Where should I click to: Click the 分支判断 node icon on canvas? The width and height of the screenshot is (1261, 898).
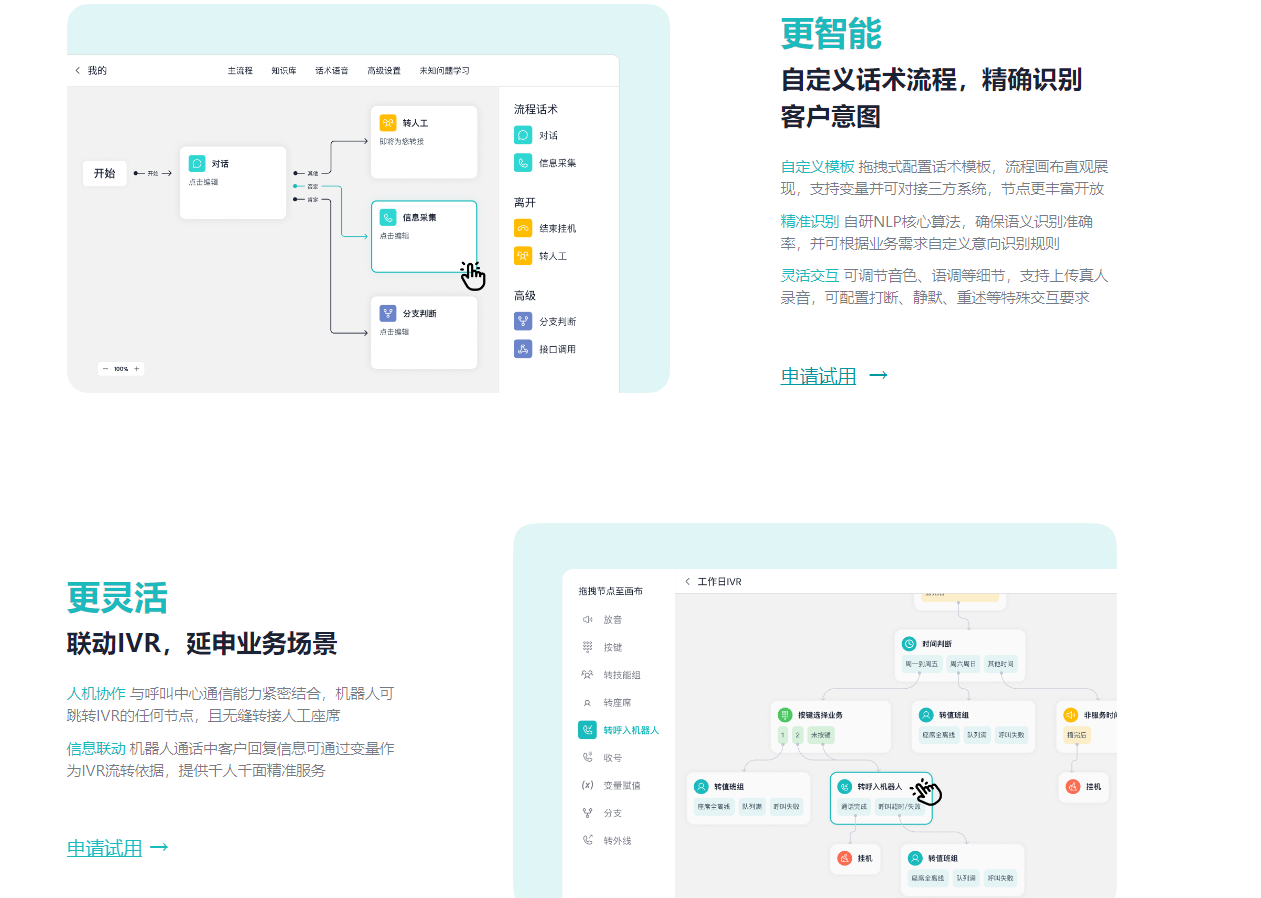click(x=388, y=313)
